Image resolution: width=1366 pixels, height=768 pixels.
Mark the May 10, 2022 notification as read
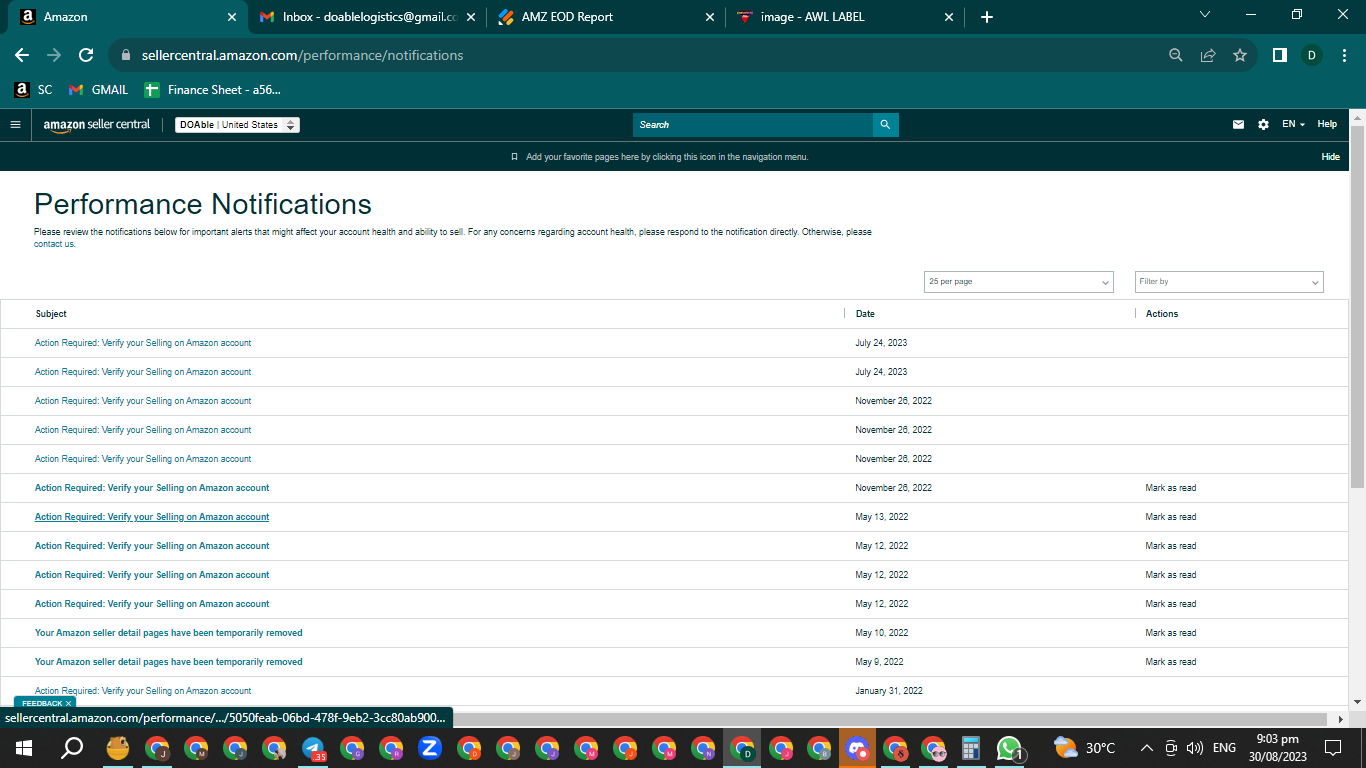[1171, 633]
